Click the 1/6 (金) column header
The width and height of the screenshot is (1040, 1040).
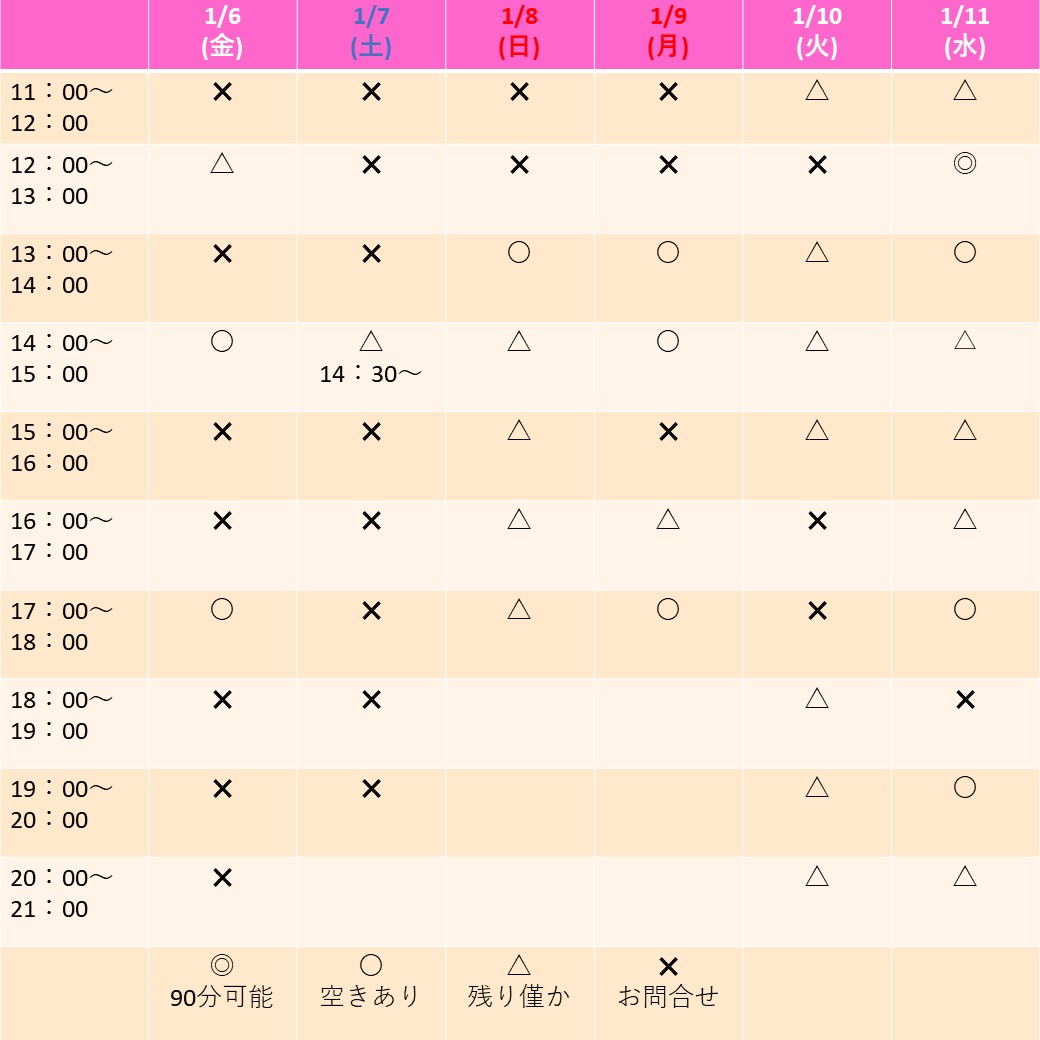(x=222, y=32)
